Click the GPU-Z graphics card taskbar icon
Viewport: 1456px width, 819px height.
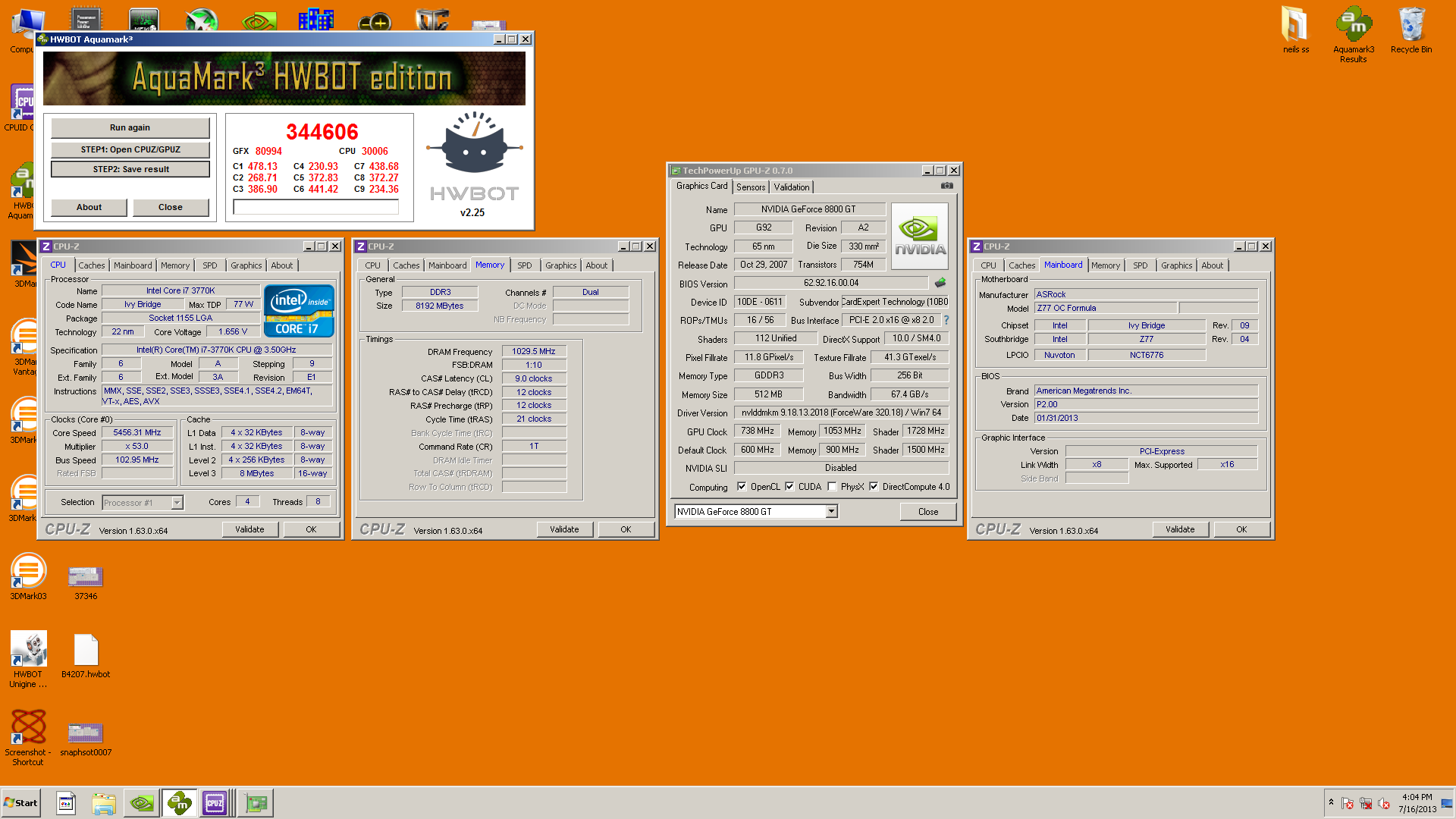pos(256,803)
